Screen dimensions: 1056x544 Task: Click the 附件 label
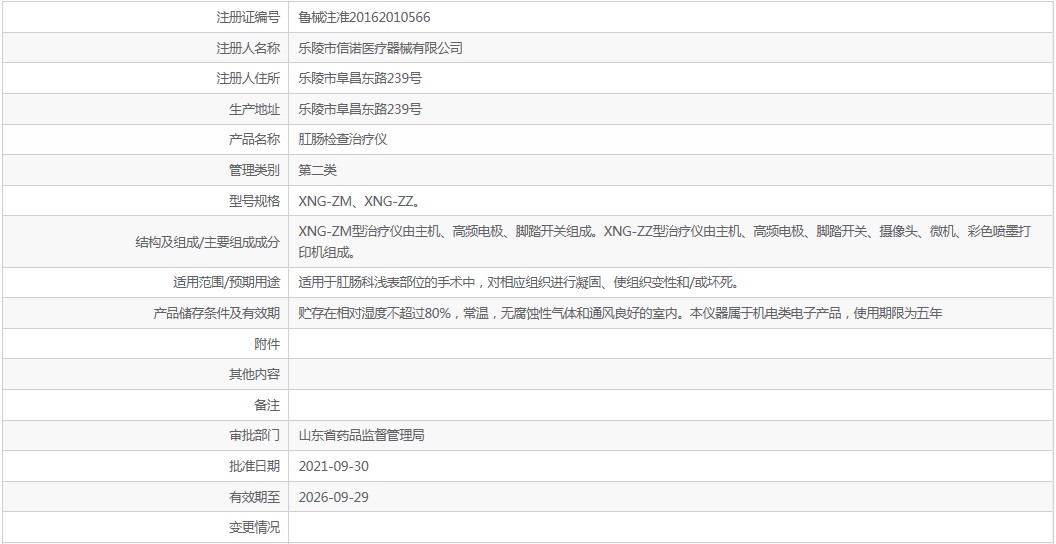point(267,344)
